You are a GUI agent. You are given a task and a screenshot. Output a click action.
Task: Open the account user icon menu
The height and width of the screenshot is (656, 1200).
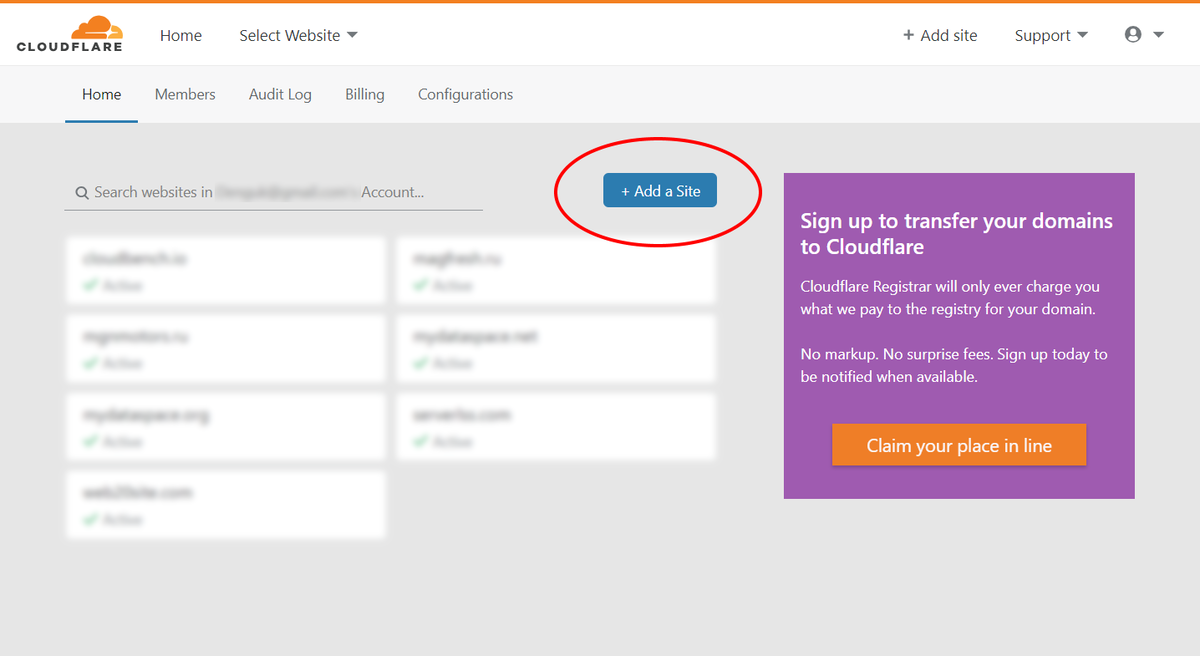point(1144,35)
